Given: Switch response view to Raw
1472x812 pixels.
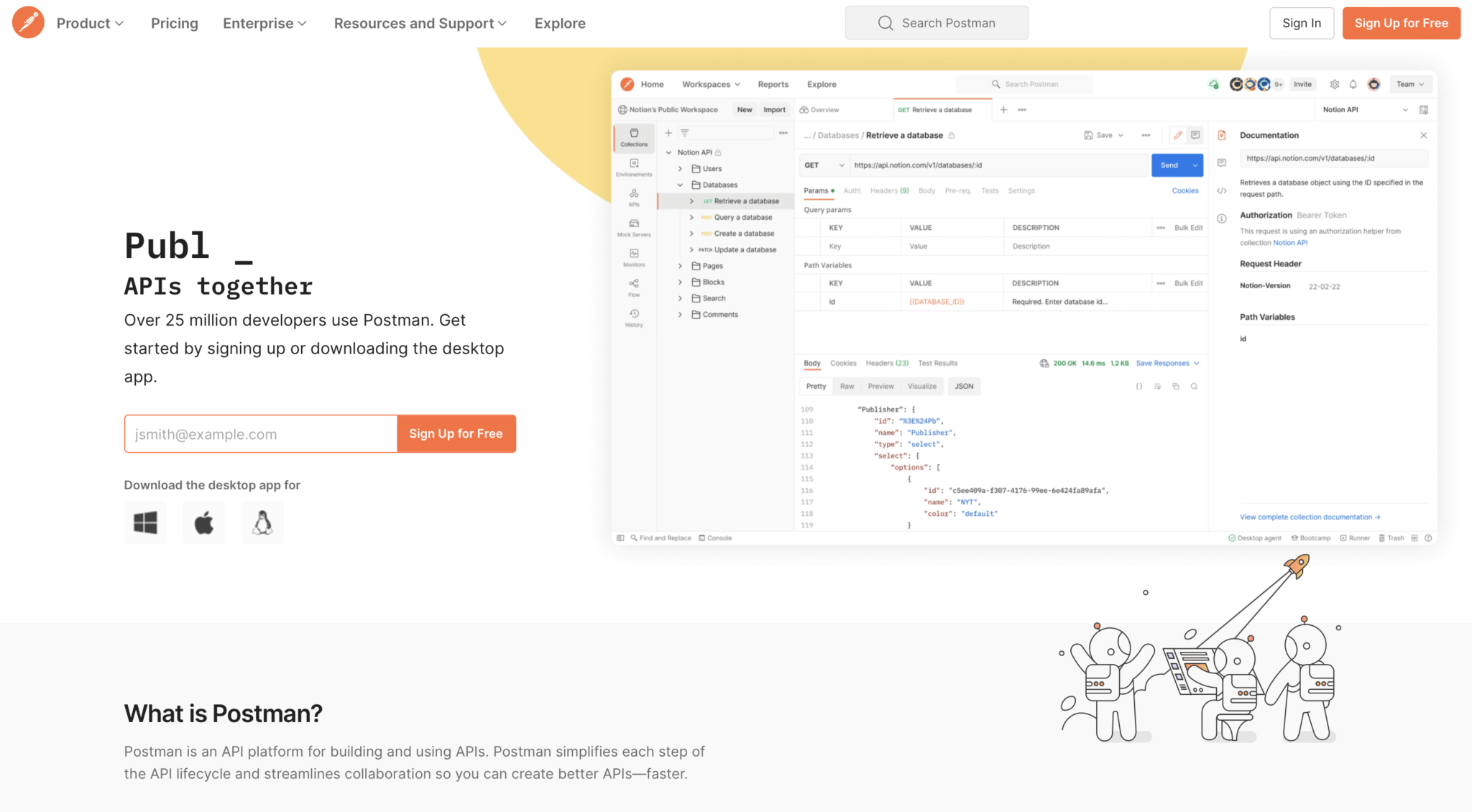Looking at the screenshot, I should pos(847,386).
